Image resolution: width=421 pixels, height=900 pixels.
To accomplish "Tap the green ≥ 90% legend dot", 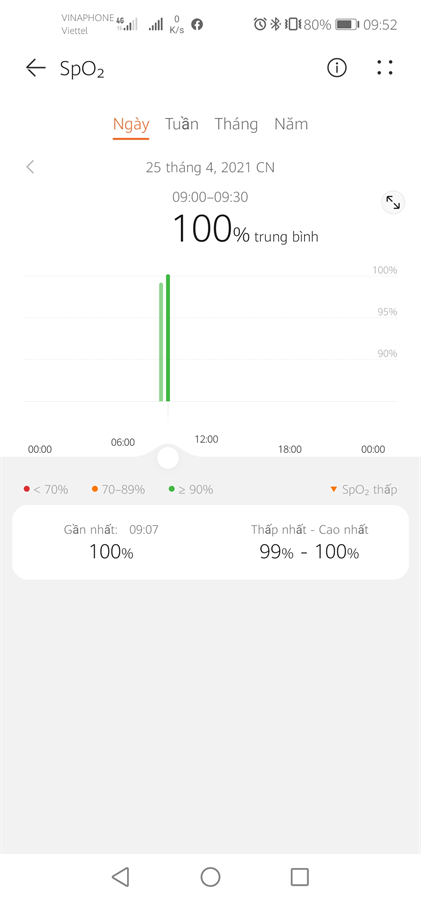I will coord(172,489).
